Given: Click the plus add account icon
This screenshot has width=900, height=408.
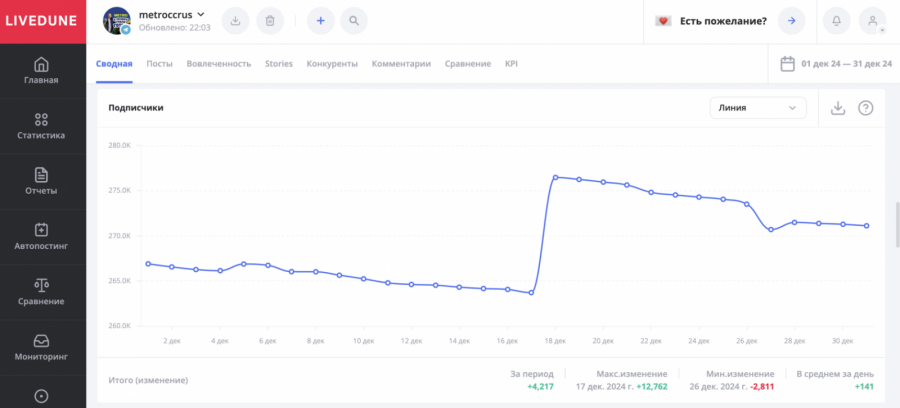Looking at the screenshot, I should point(320,20).
